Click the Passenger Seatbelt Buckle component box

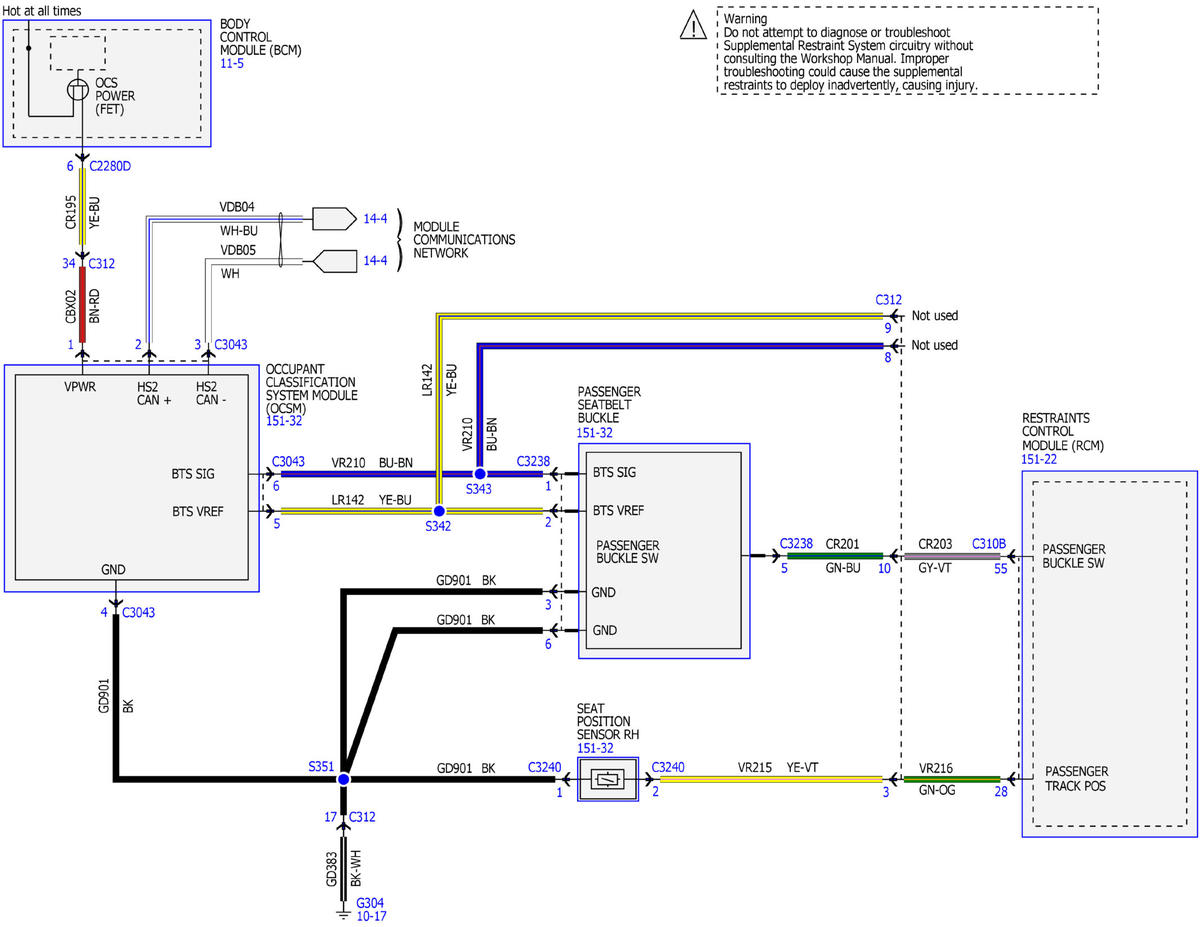coord(664,551)
